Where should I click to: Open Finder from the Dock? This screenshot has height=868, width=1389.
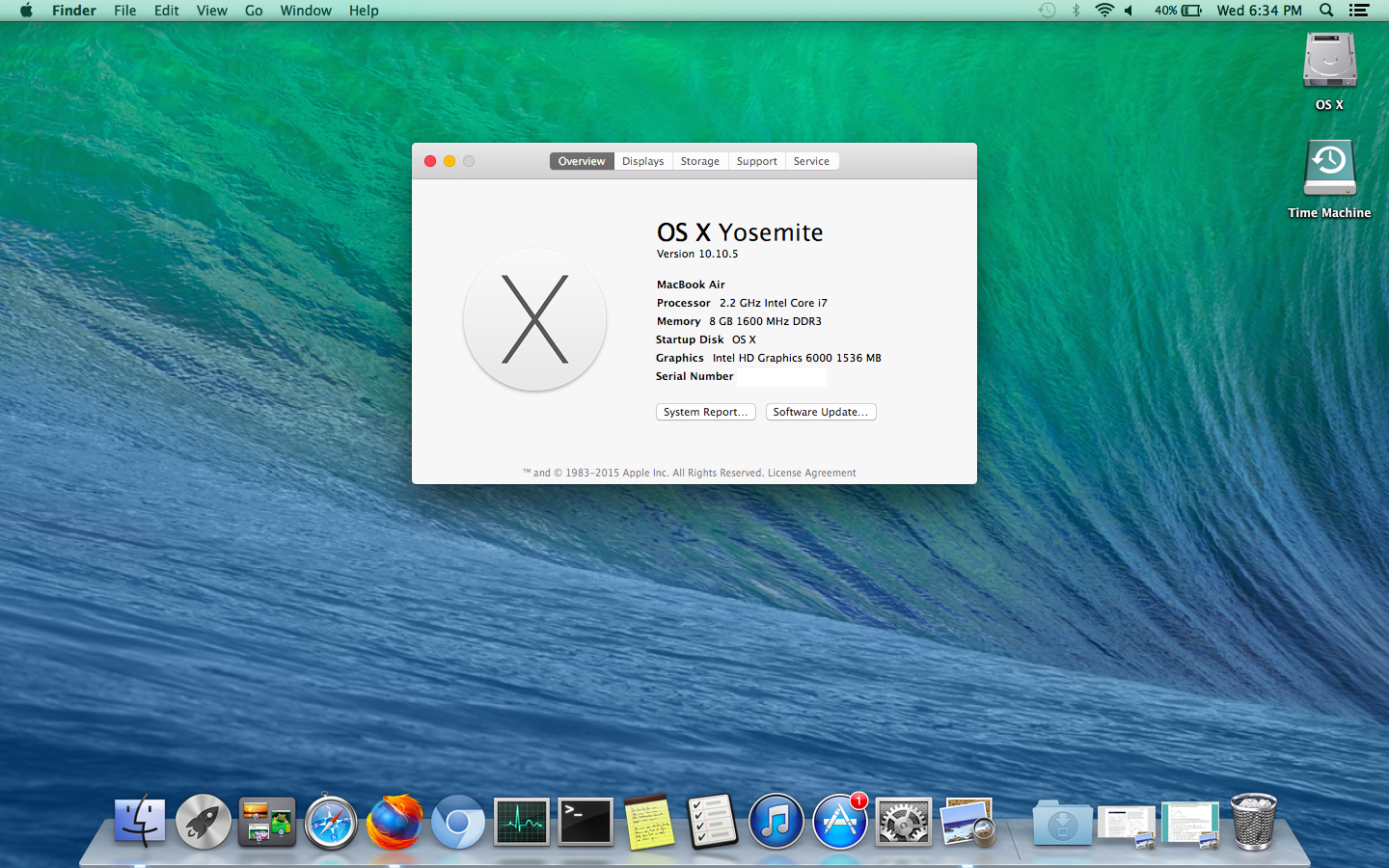point(140,822)
